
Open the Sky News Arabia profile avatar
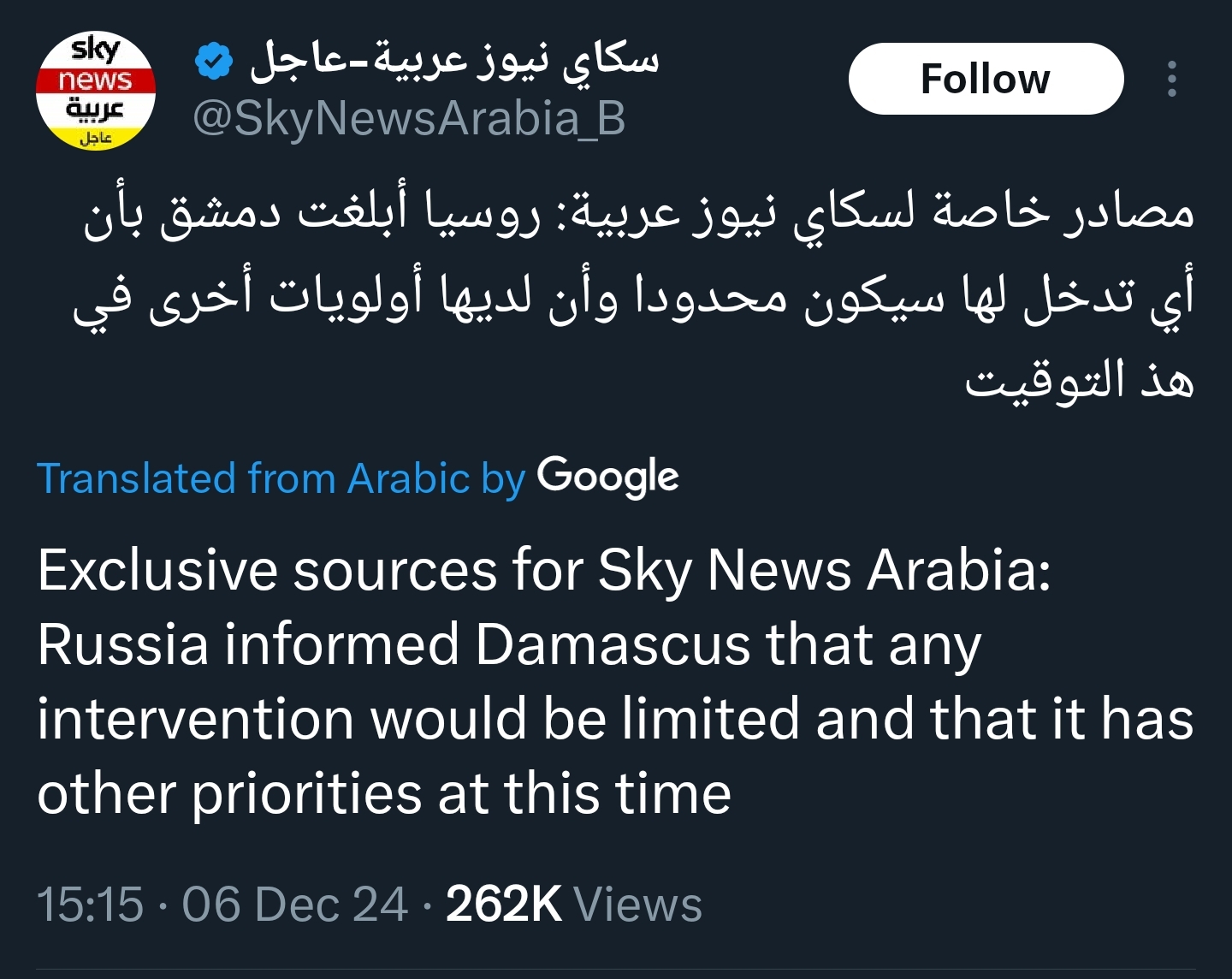click(95, 91)
